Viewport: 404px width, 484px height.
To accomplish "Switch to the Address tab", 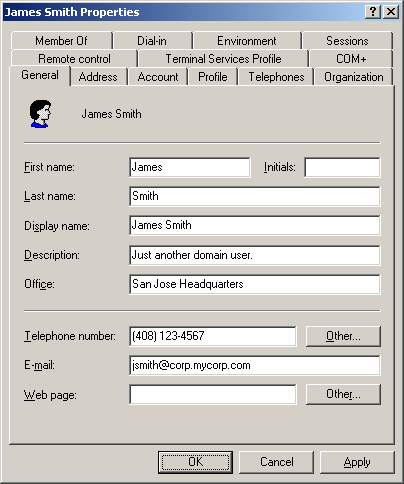I will (98, 77).
